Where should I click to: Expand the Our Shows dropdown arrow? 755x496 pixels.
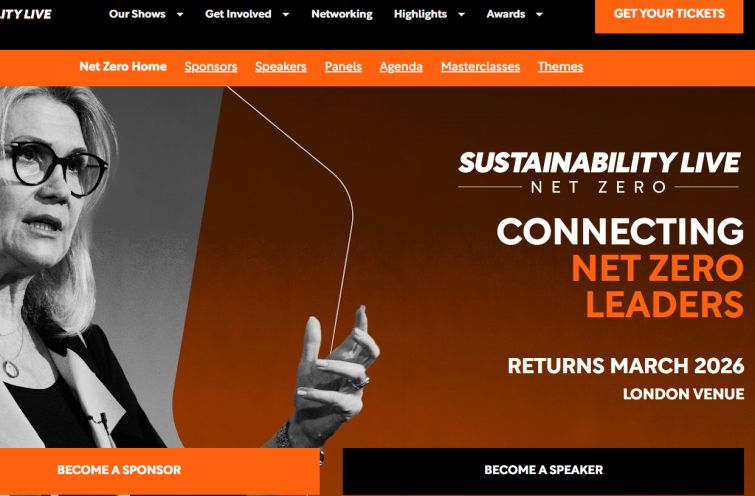pos(180,14)
